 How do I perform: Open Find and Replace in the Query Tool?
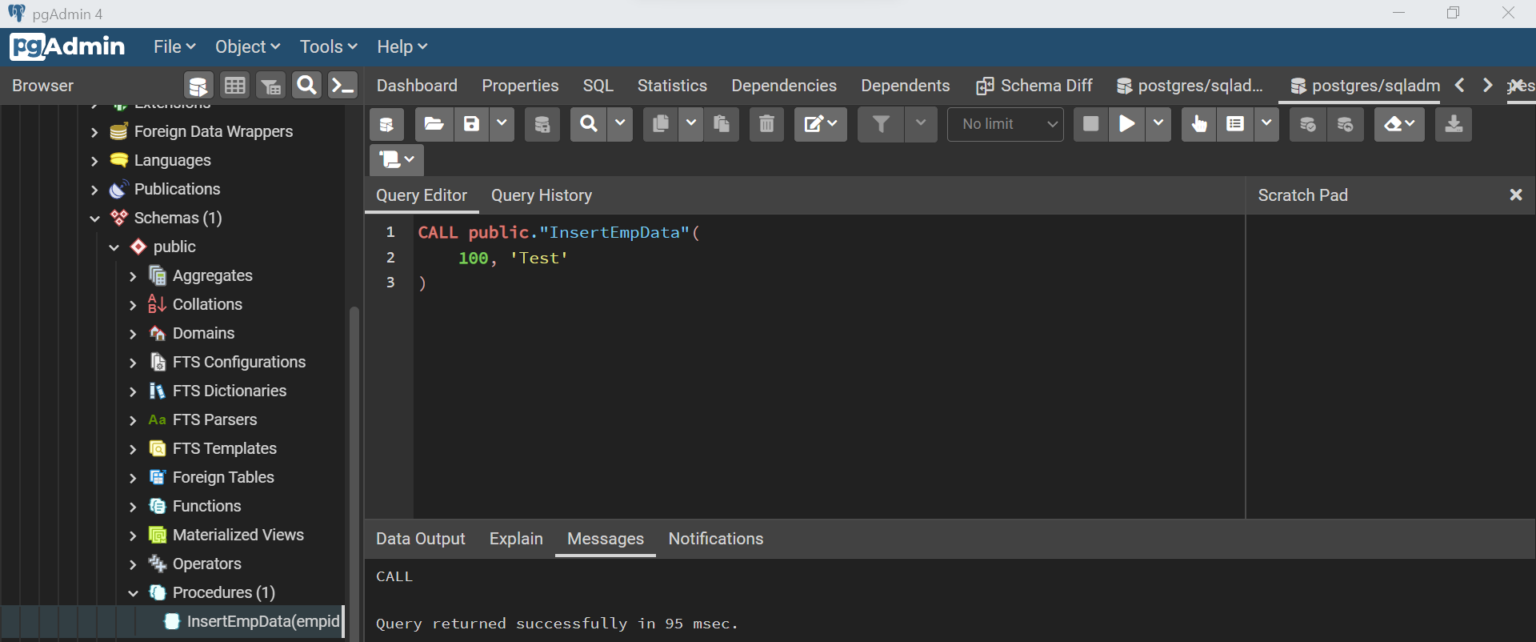click(587, 124)
